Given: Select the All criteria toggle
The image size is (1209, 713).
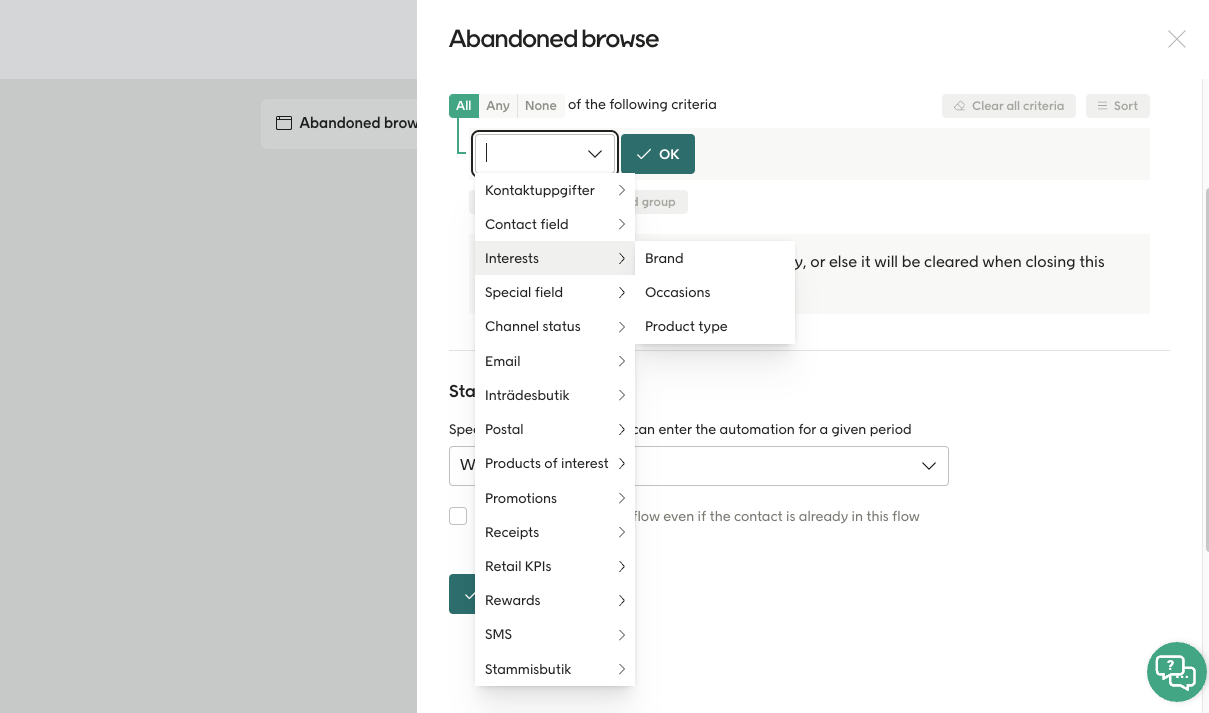Looking at the screenshot, I should click(x=463, y=105).
